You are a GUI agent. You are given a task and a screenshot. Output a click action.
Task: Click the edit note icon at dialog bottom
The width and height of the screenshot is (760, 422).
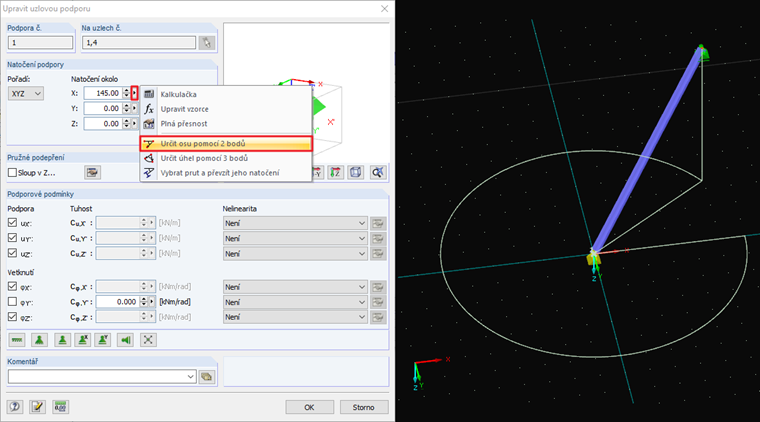pyautogui.click(x=37, y=406)
